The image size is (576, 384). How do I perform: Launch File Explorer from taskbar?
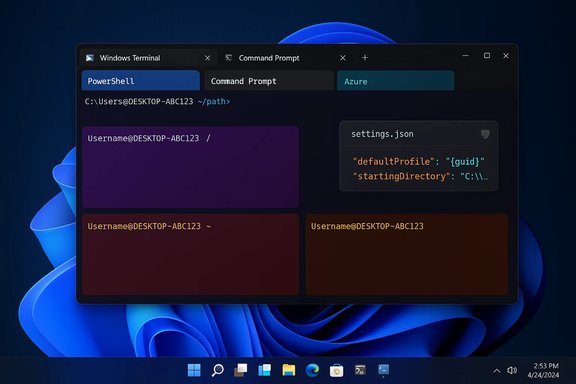[x=289, y=370]
